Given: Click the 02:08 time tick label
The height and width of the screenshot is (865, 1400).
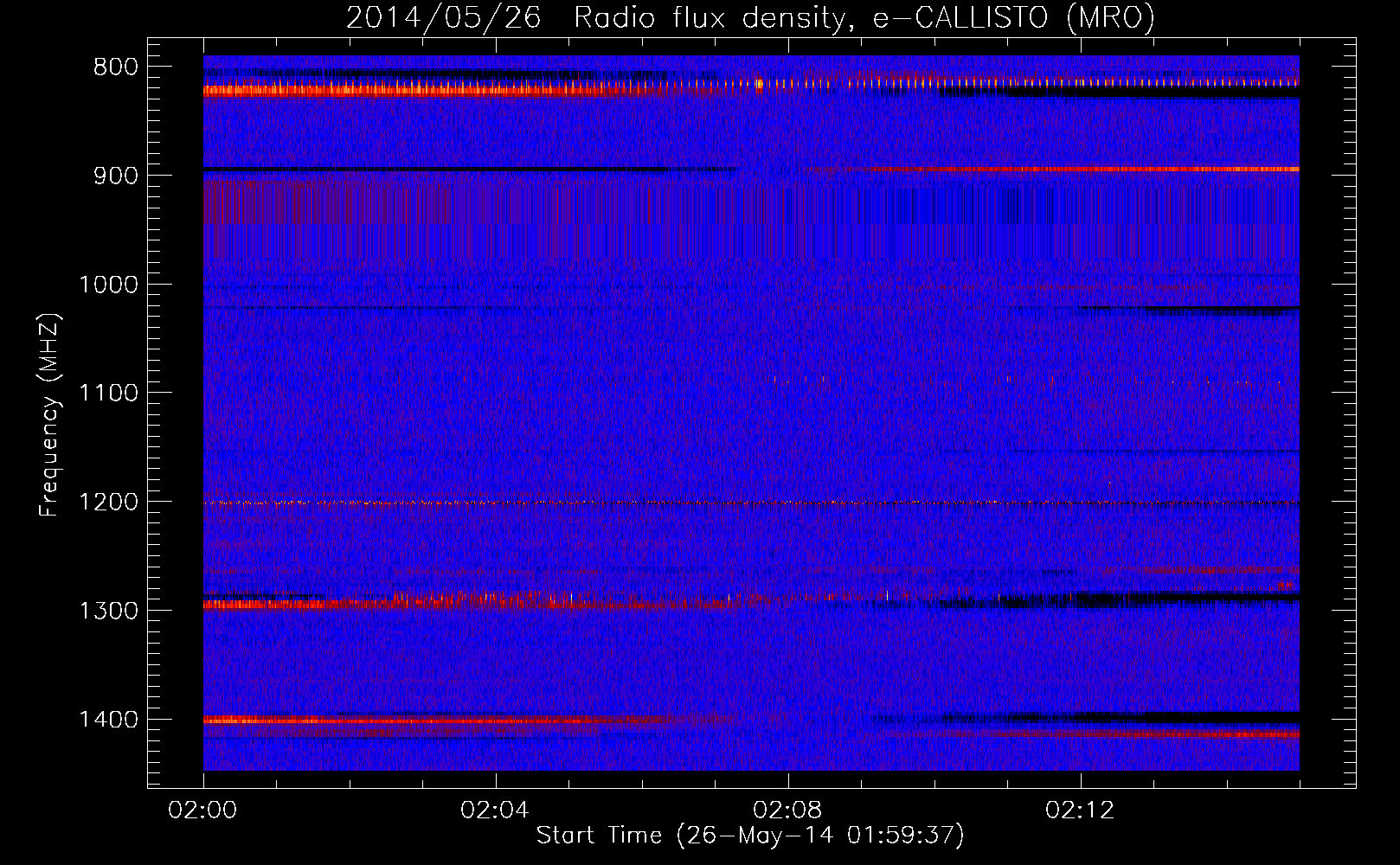Looking at the screenshot, I should pyautogui.click(x=787, y=811).
